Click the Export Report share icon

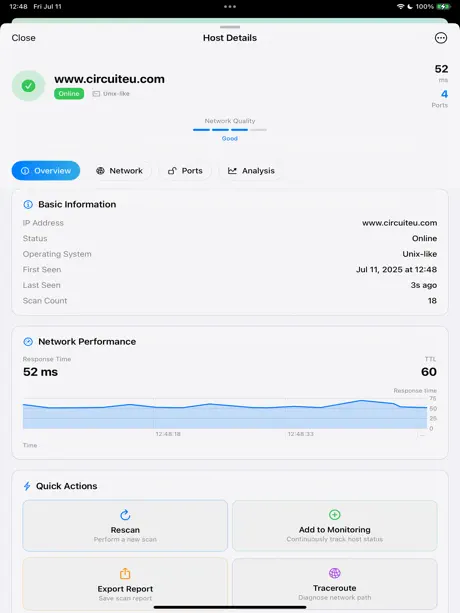125,574
